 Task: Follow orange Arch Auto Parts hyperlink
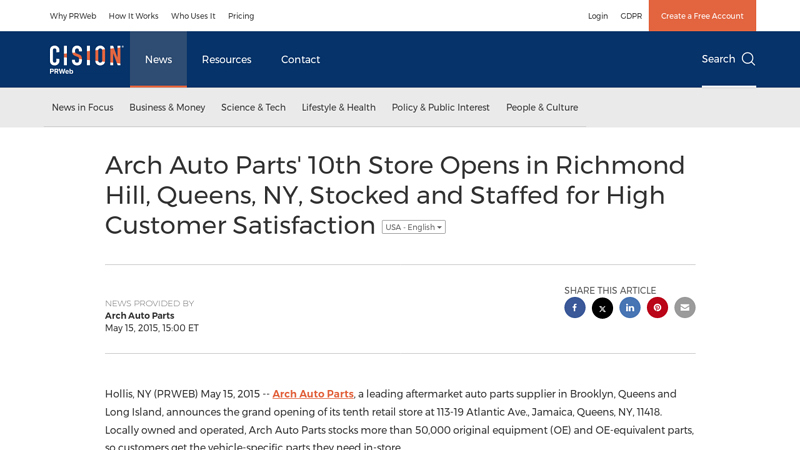313,394
